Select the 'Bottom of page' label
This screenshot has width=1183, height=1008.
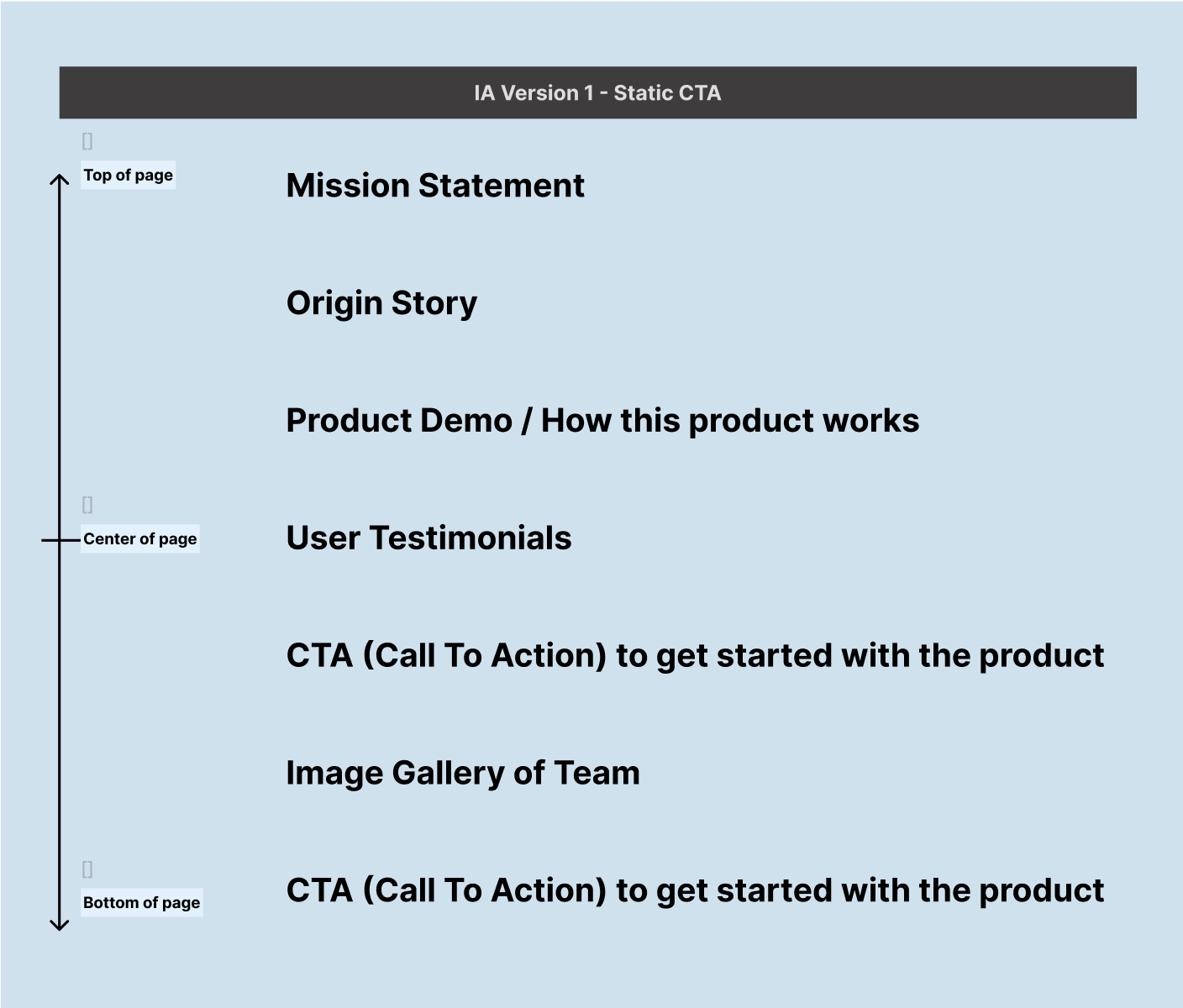coord(142,903)
